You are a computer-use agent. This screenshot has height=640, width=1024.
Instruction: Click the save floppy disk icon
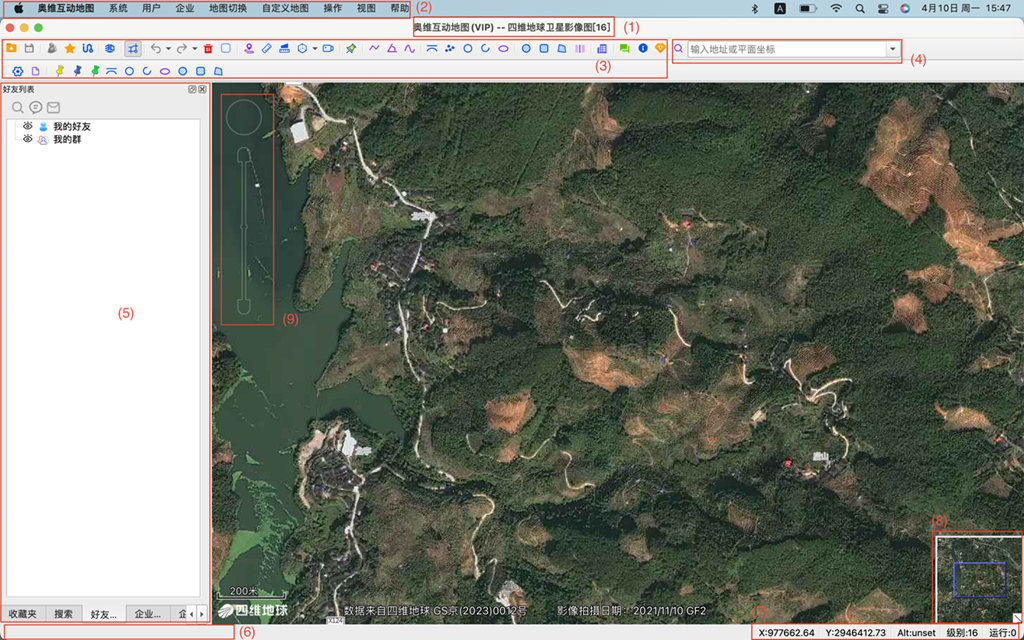[29, 48]
